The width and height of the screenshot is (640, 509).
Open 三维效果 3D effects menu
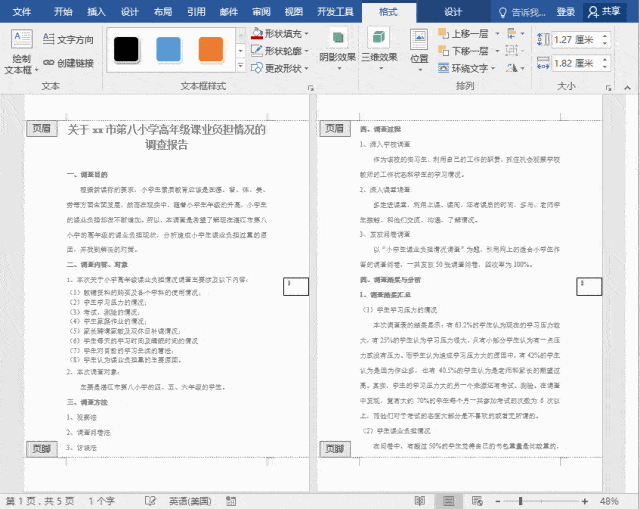click(379, 49)
